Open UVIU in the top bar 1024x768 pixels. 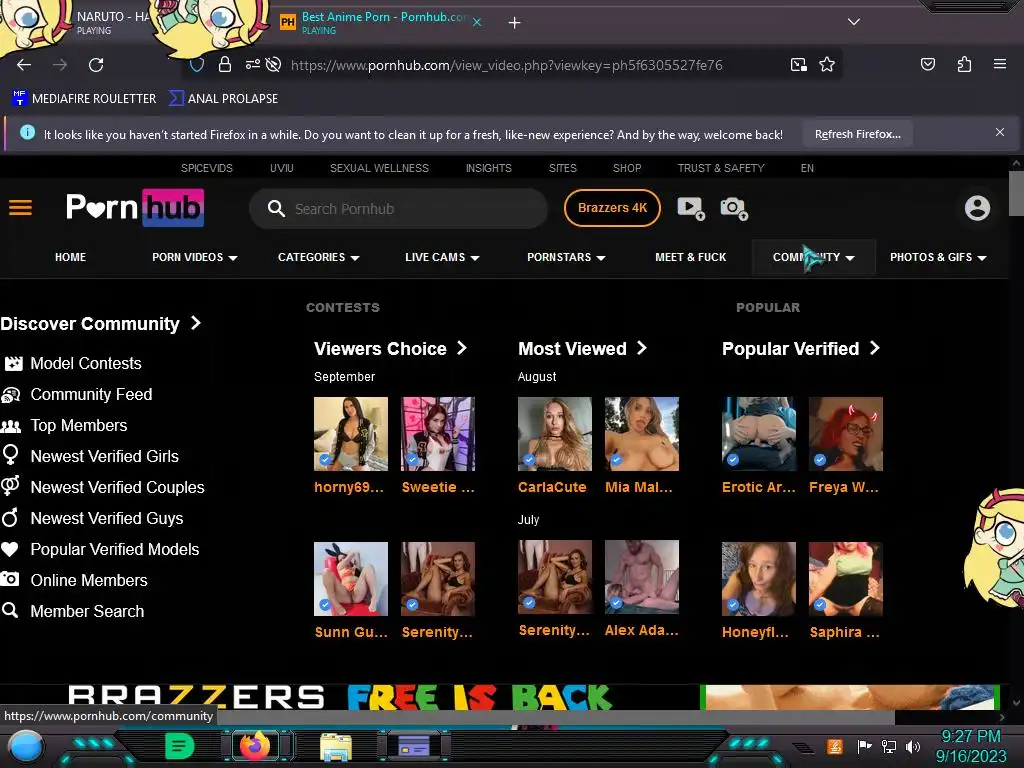pos(281,168)
